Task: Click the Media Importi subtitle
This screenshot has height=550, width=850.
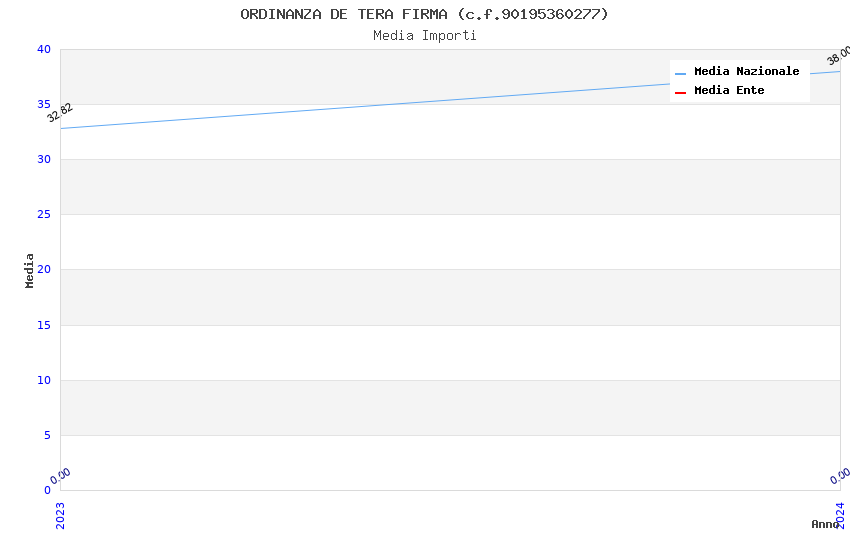Action: pyautogui.click(x=424, y=36)
